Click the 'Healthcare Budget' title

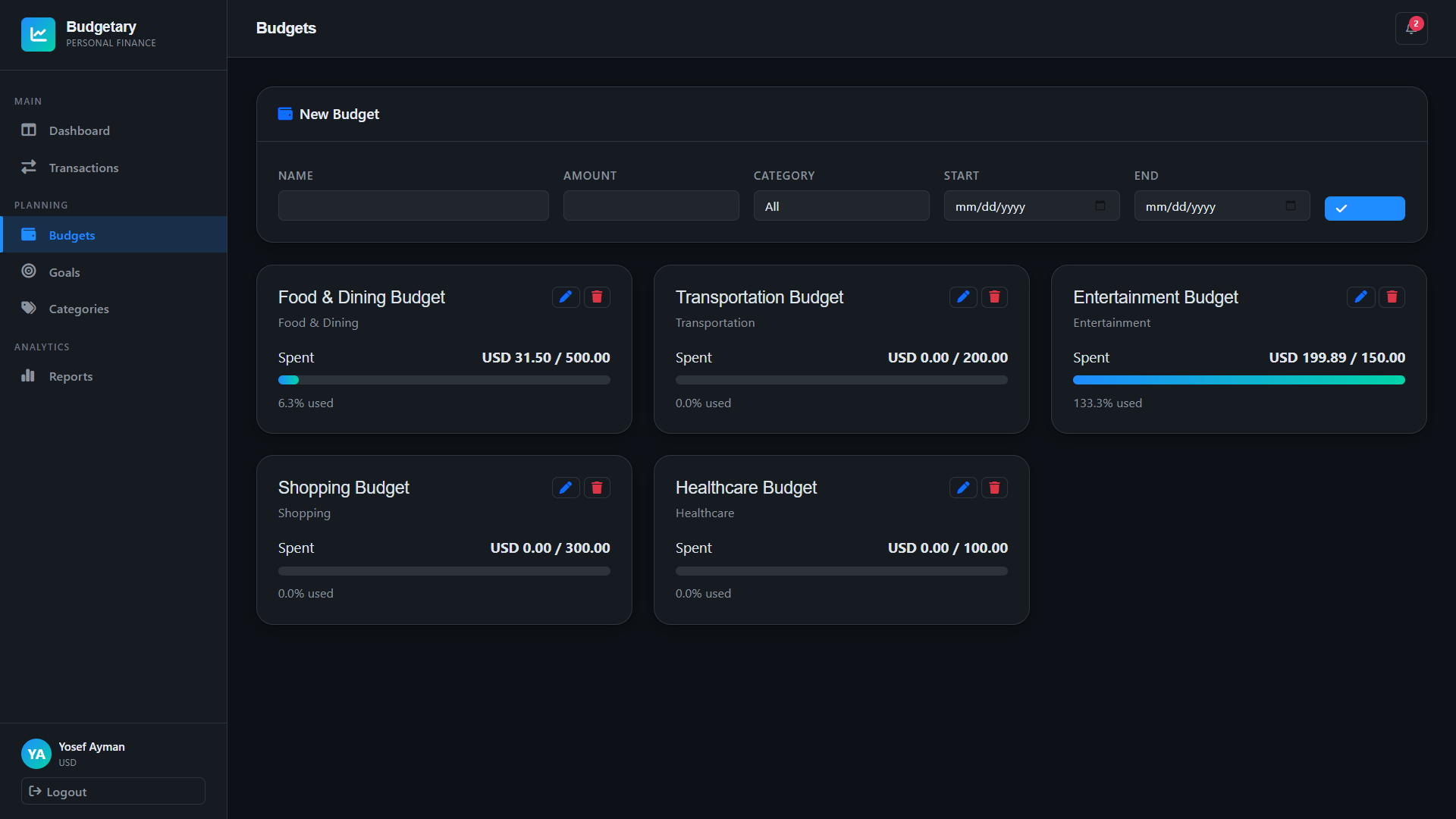[x=746, y=488]
